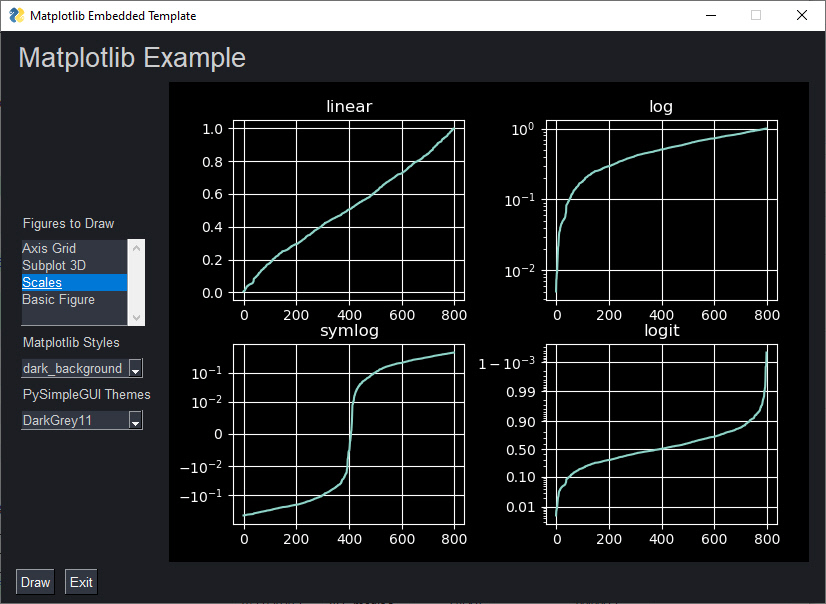
Task: Minimize the Matplotlib Embedded Template window
Action: pyautogui.click(x=710, y=15)
